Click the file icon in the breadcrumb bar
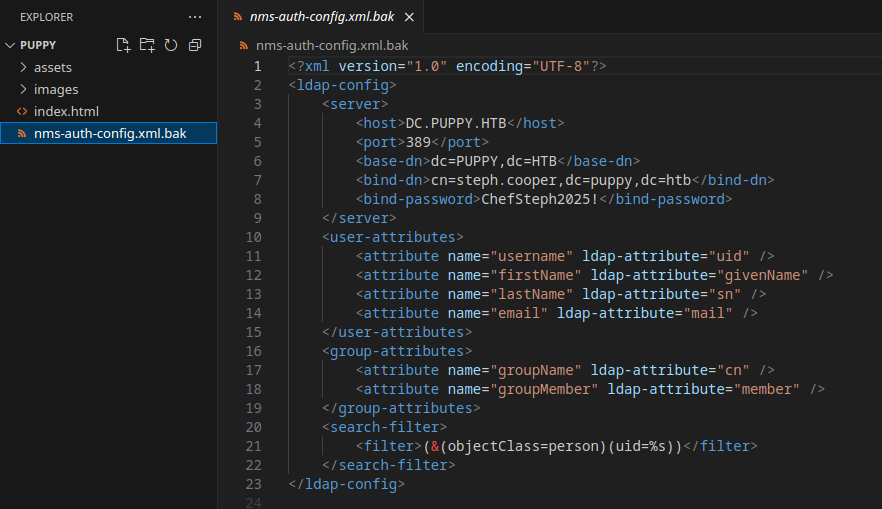 245,45
